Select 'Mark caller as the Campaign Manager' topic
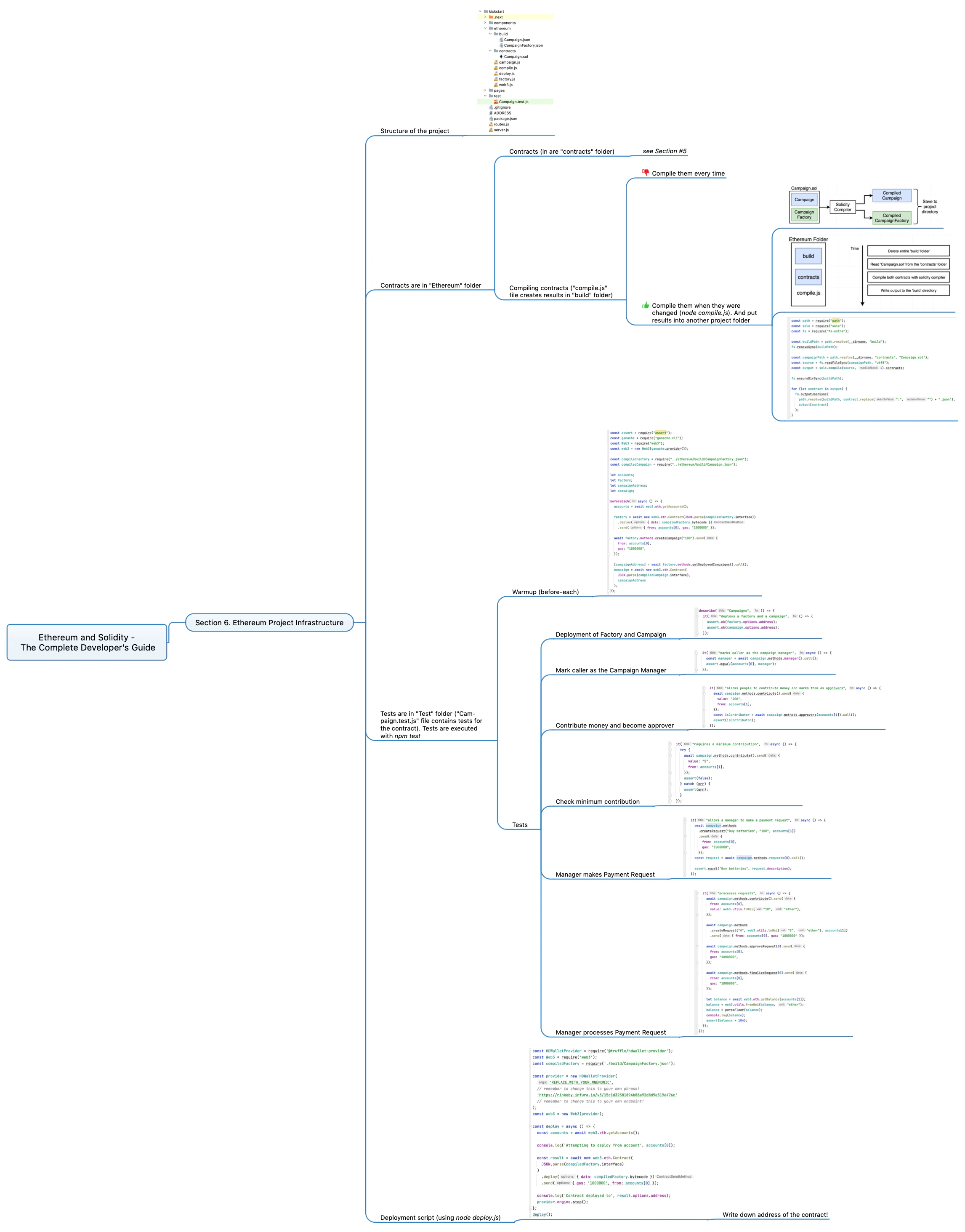Screen dimensions: 965x1232 point(611,670)
